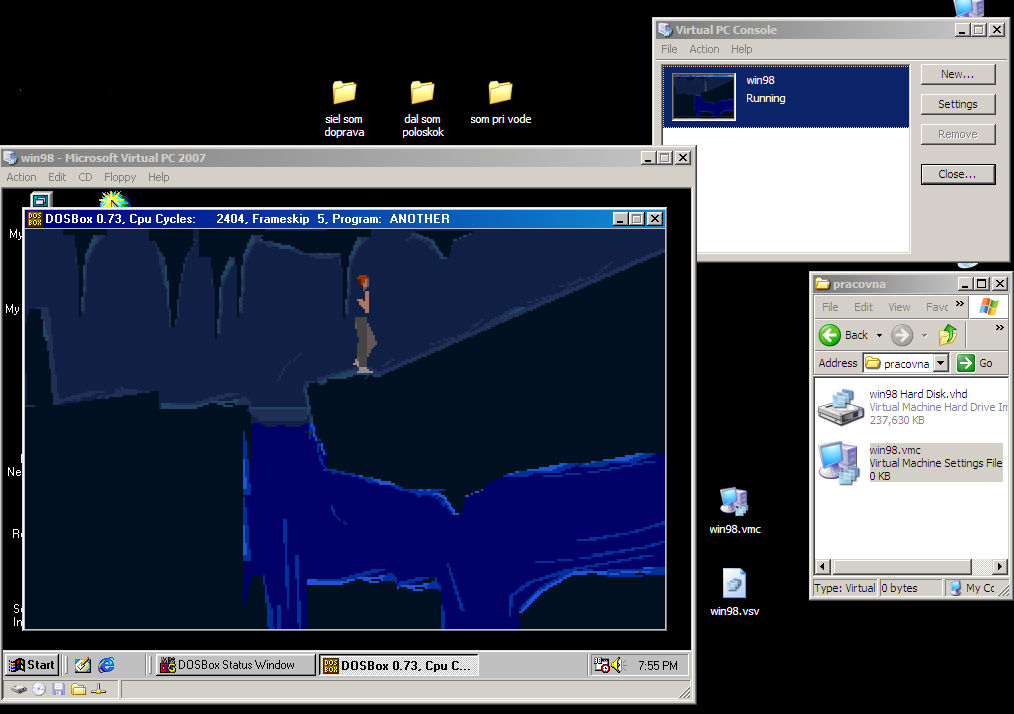This screenshot has height=714, width=1014.
Task: Open the Action menu in Virtual PC Console
Action: (704, 49)
